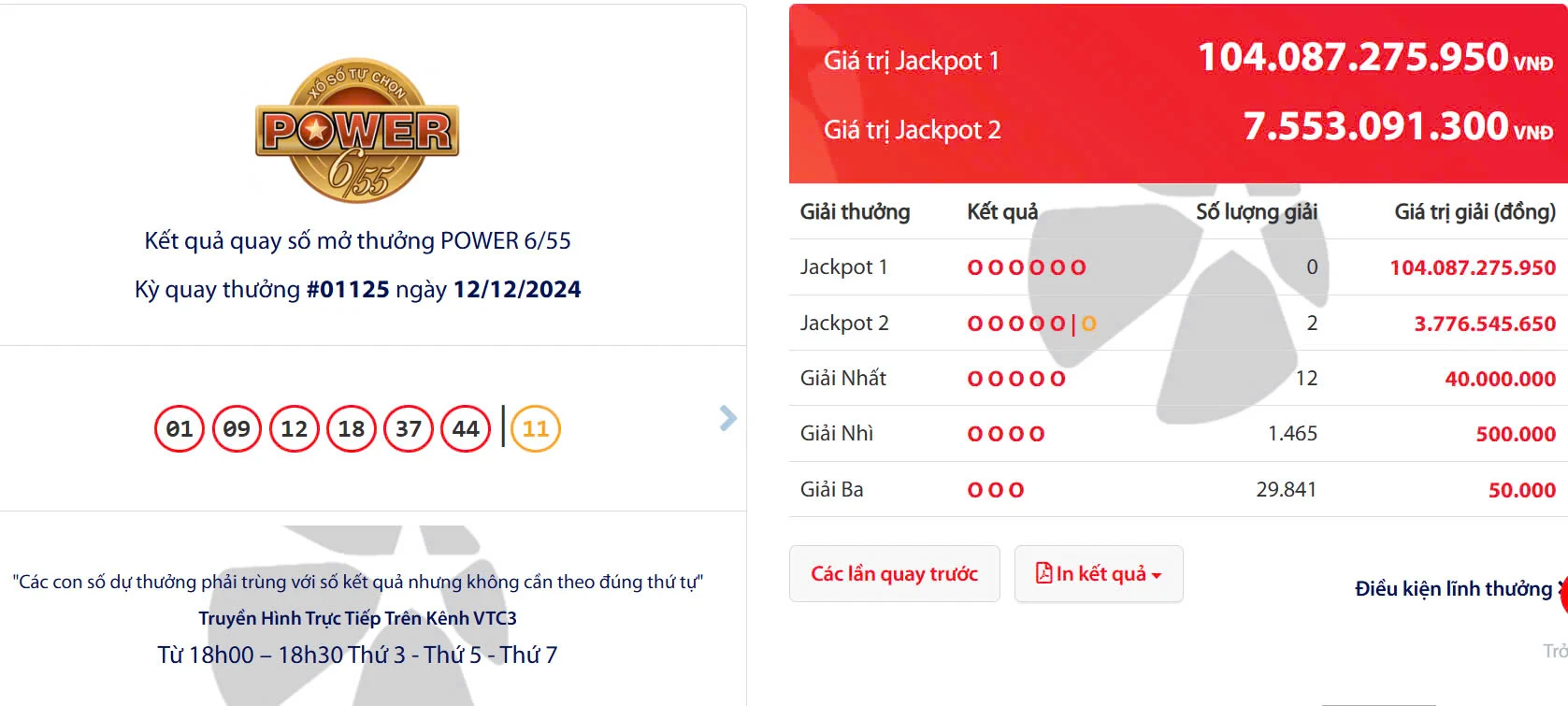Select ball number 37
The width and height of the screenshot is (1568, 706).
click(x=408, y=427)
